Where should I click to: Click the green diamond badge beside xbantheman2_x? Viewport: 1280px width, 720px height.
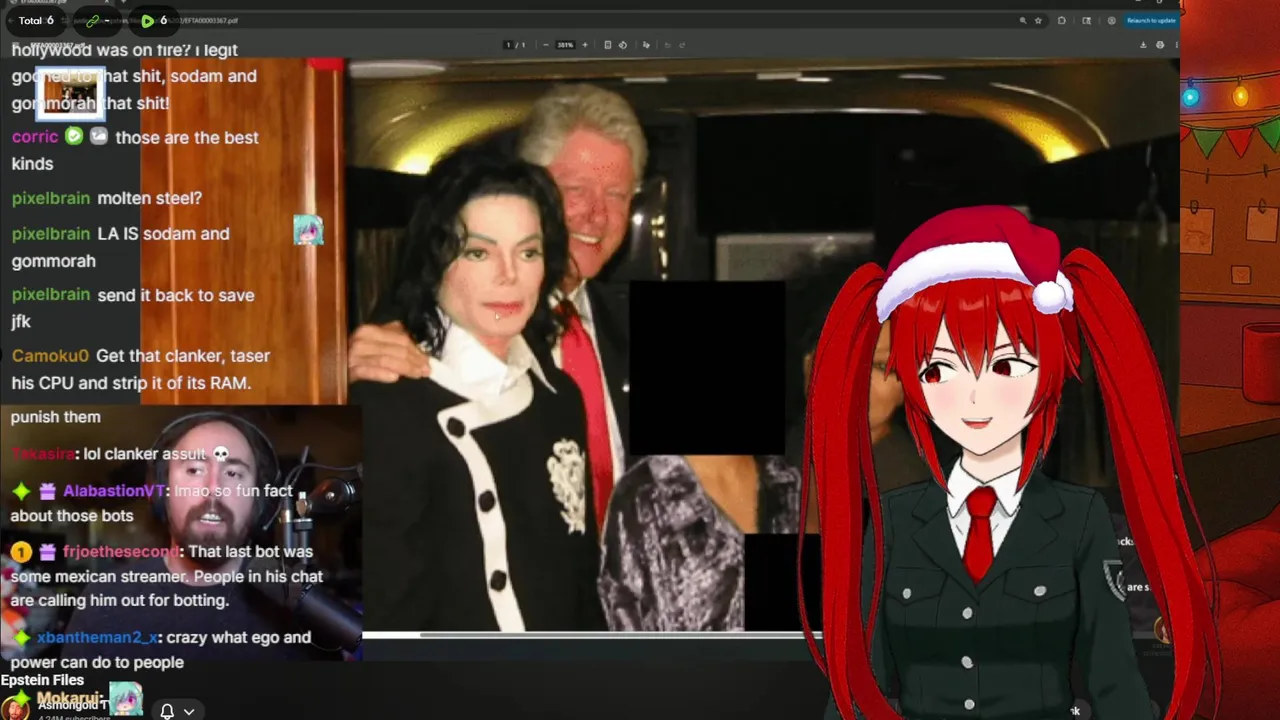[x=21, y=637]
